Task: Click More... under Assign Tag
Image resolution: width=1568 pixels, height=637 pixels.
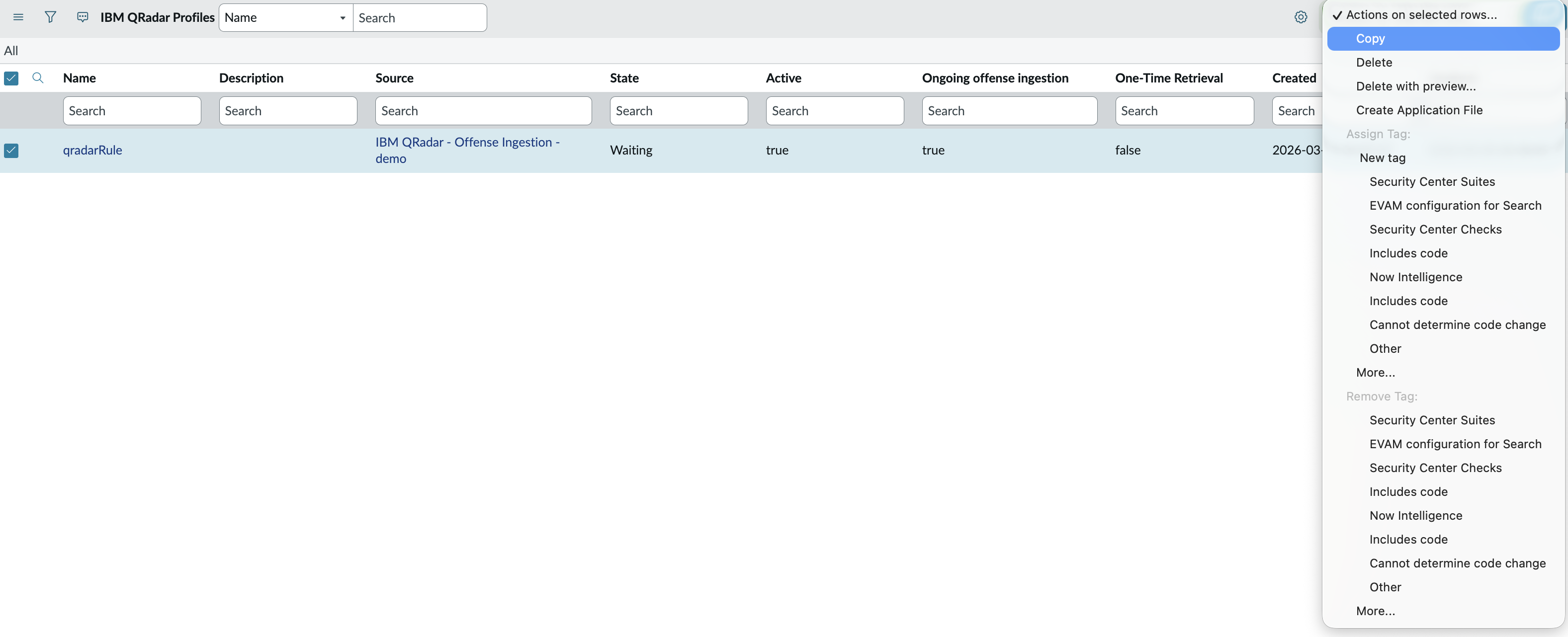Action: pos(1443,372)
